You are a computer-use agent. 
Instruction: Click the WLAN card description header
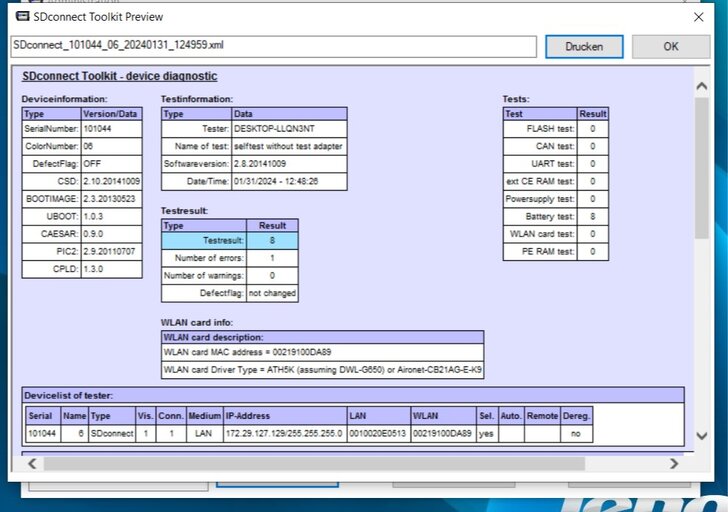point(322,337)
